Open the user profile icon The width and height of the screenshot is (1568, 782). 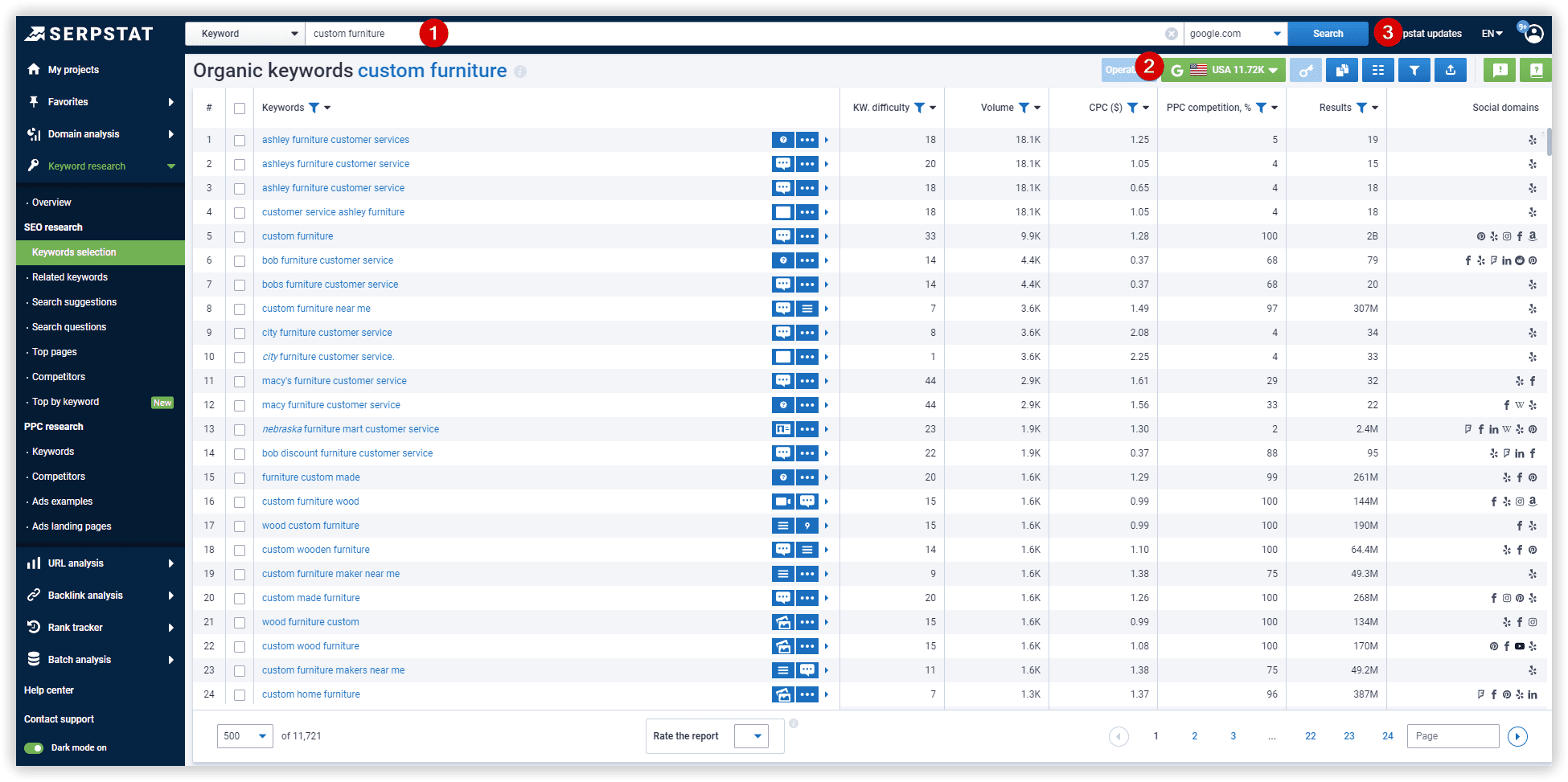[x=1534, y=33]
